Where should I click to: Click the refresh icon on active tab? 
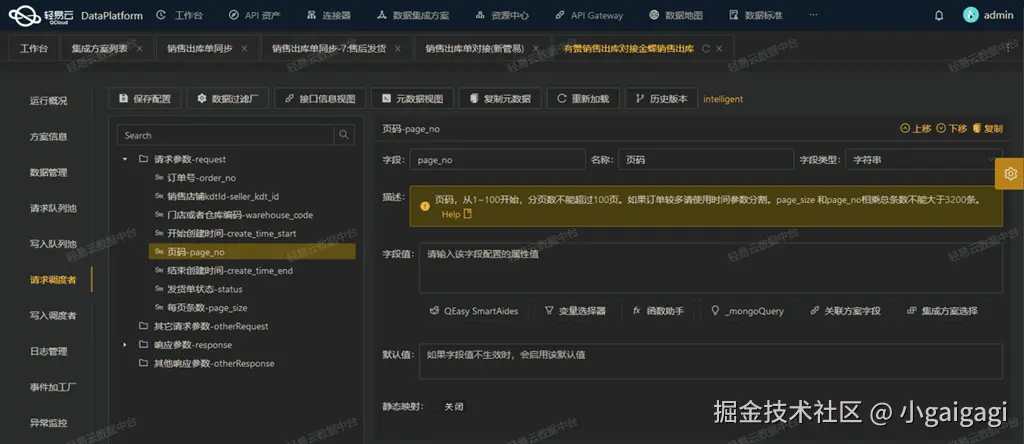(705, 48)
